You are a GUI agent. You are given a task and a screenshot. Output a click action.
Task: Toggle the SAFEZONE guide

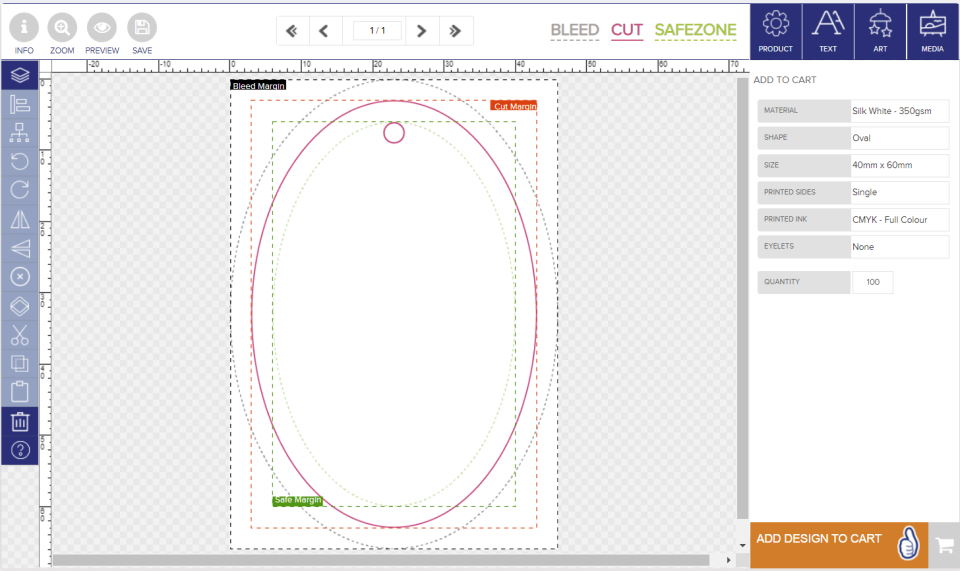tap(696, 30)
